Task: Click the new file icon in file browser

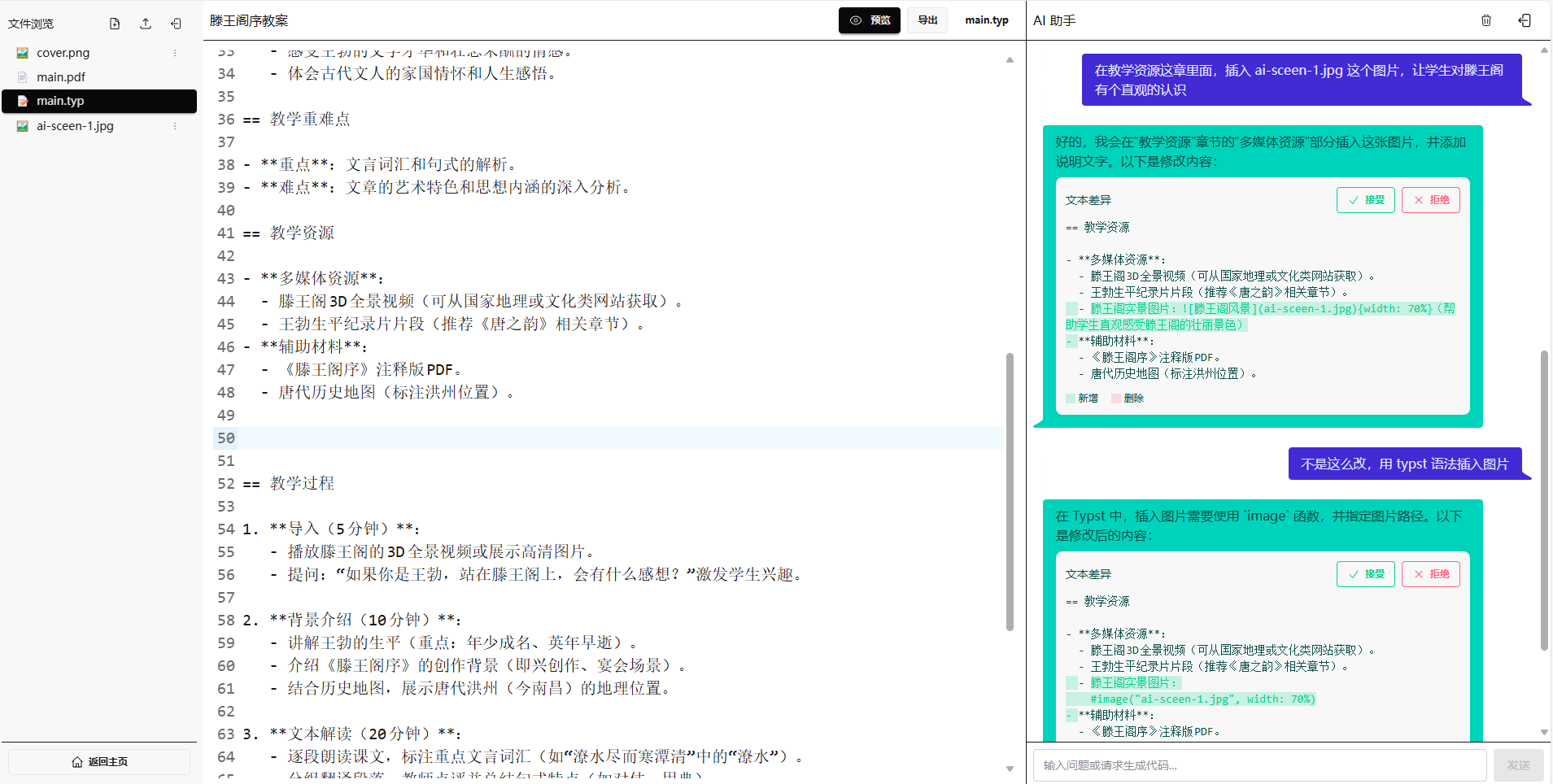Action: point(115,24)
